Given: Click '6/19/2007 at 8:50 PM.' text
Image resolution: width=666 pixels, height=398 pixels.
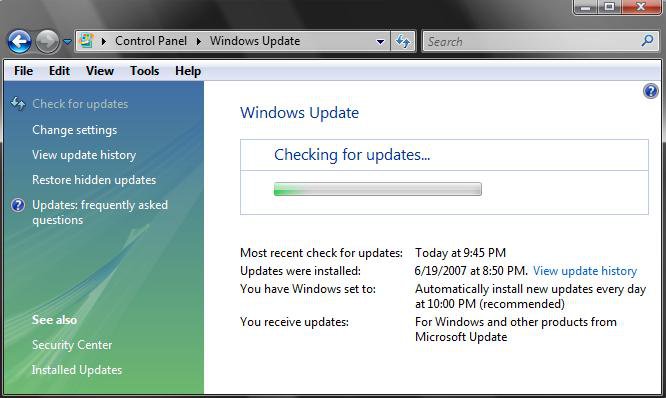Looking at the screenshot, I should 471,271.
